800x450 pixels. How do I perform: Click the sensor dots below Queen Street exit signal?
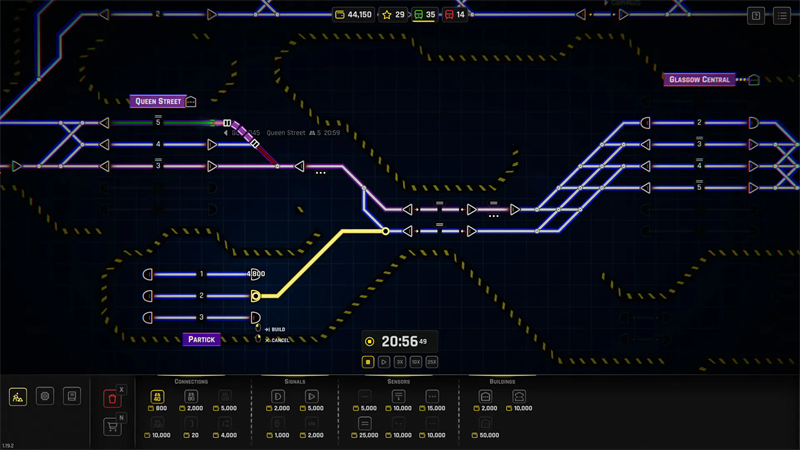(x=320, y=173)
